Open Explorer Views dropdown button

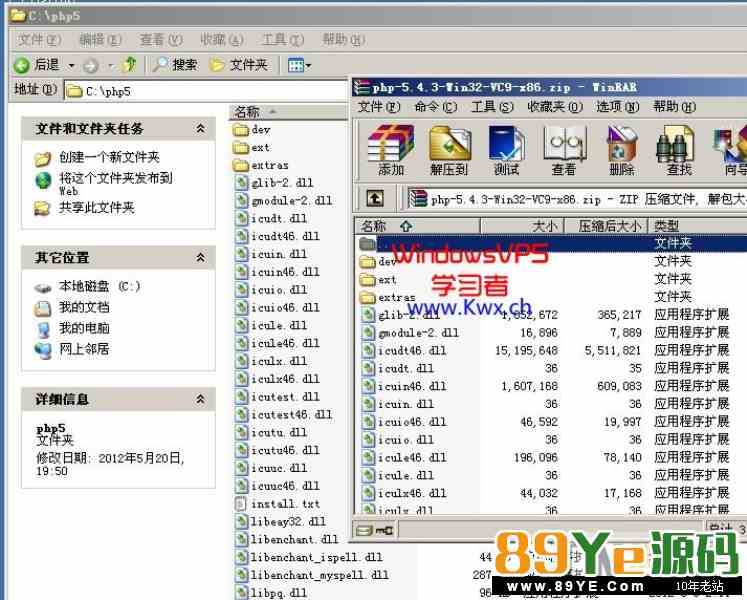[x=299, y=65]
